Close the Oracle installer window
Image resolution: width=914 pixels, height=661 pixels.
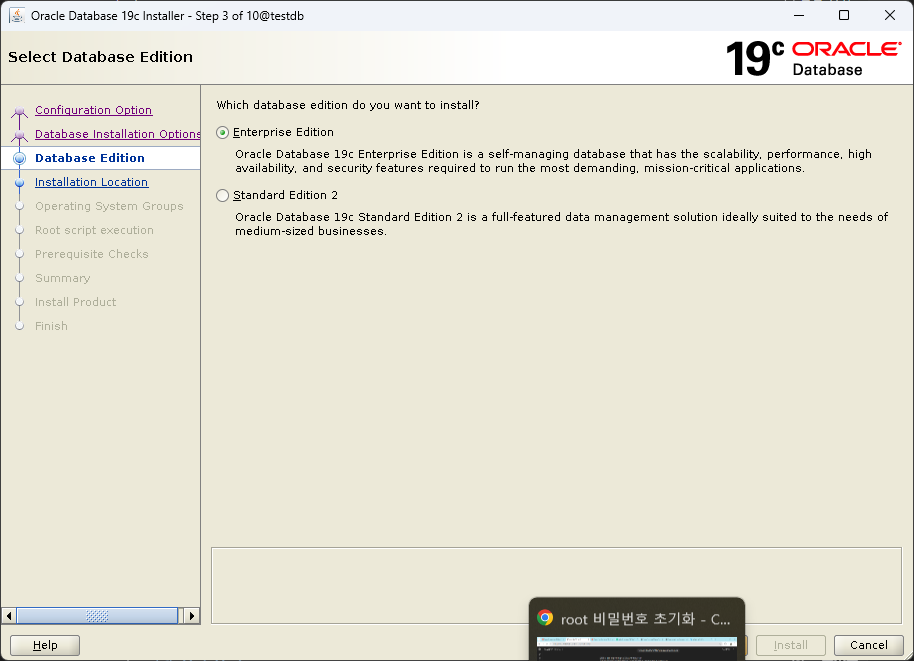tap(890, 15)
